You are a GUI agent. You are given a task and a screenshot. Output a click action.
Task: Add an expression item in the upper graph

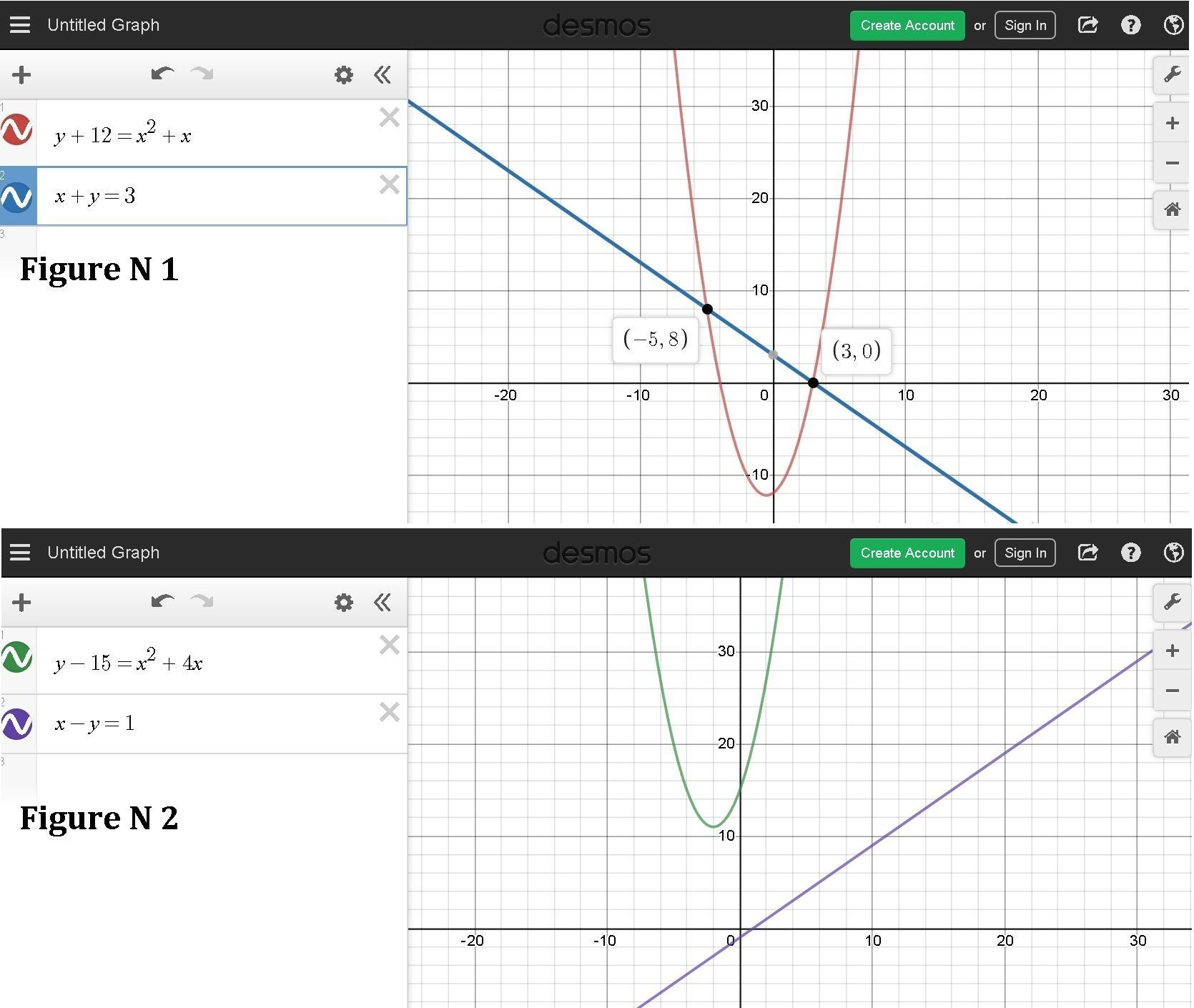[x=21, y=74]
